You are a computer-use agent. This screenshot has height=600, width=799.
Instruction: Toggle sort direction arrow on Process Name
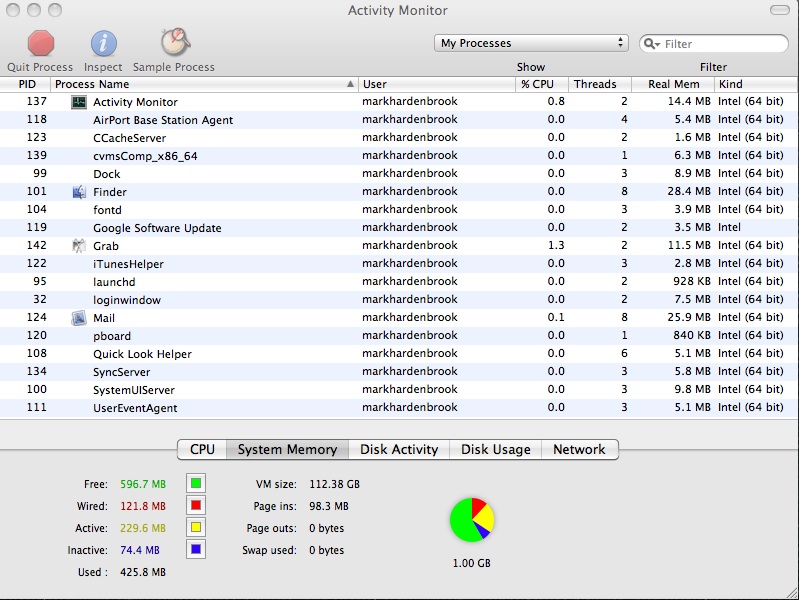[350, 84]
